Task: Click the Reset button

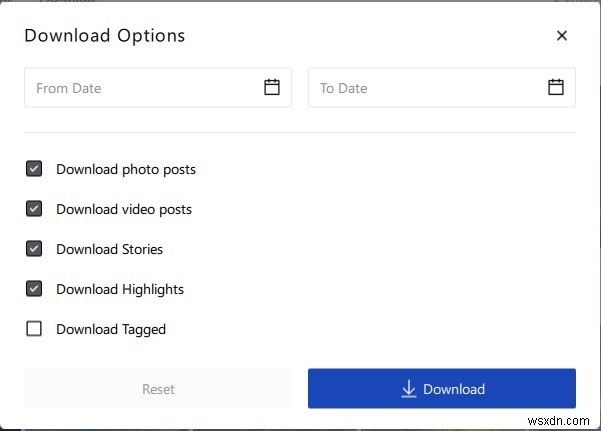Action: click(x=158, y=389)
